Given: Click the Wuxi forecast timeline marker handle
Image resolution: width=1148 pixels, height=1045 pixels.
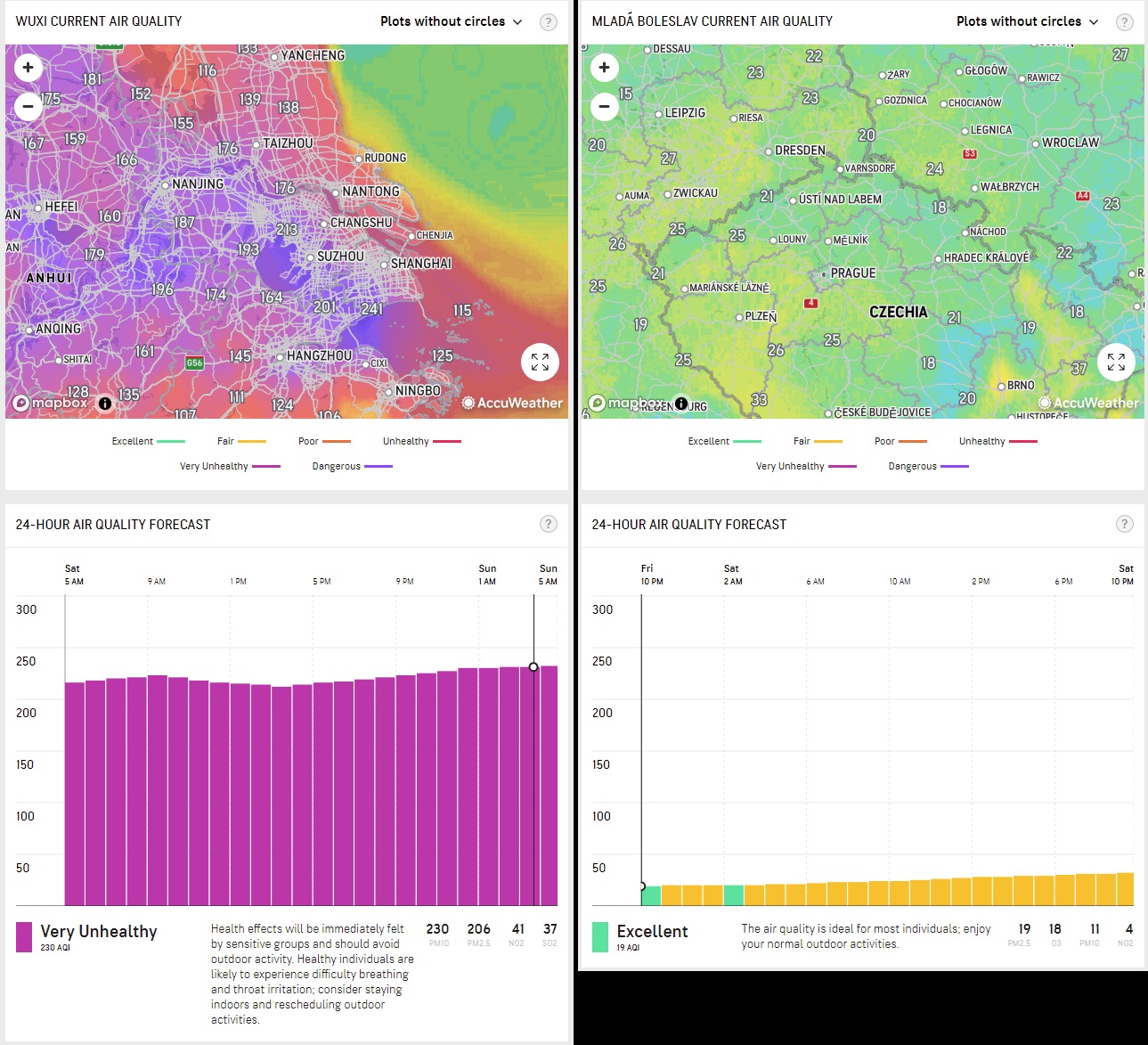Looking at the screenshot, I should 533,666.
